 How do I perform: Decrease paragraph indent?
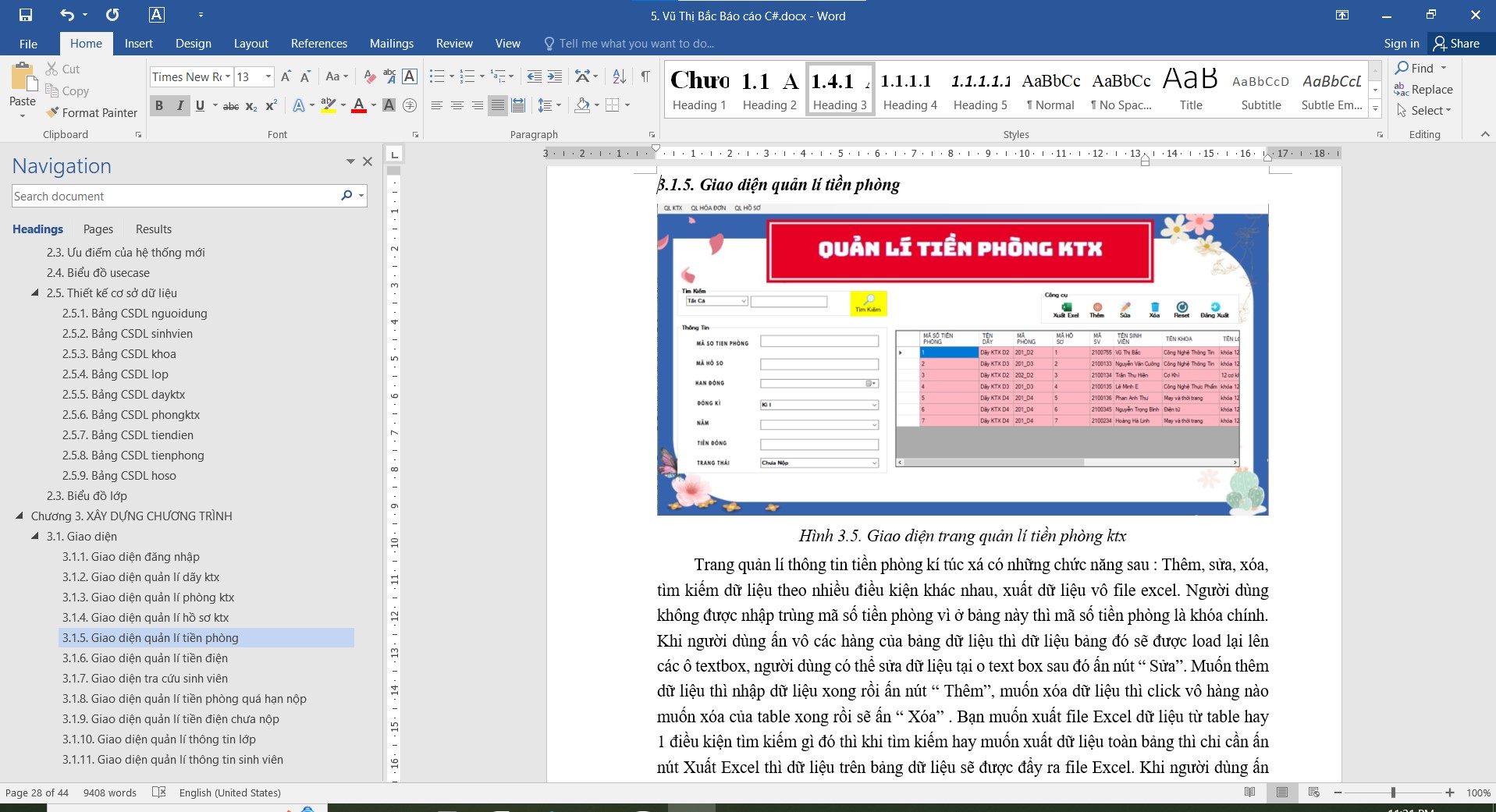(x=535, y=76)
